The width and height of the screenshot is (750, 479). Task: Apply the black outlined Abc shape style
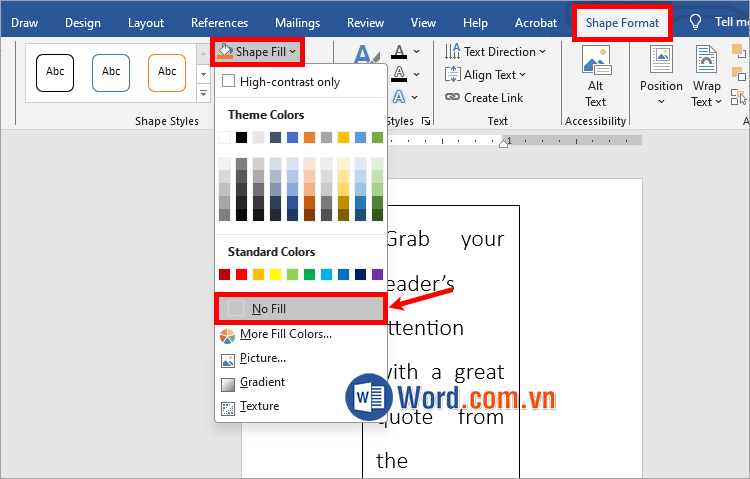(x=55, y=72)
